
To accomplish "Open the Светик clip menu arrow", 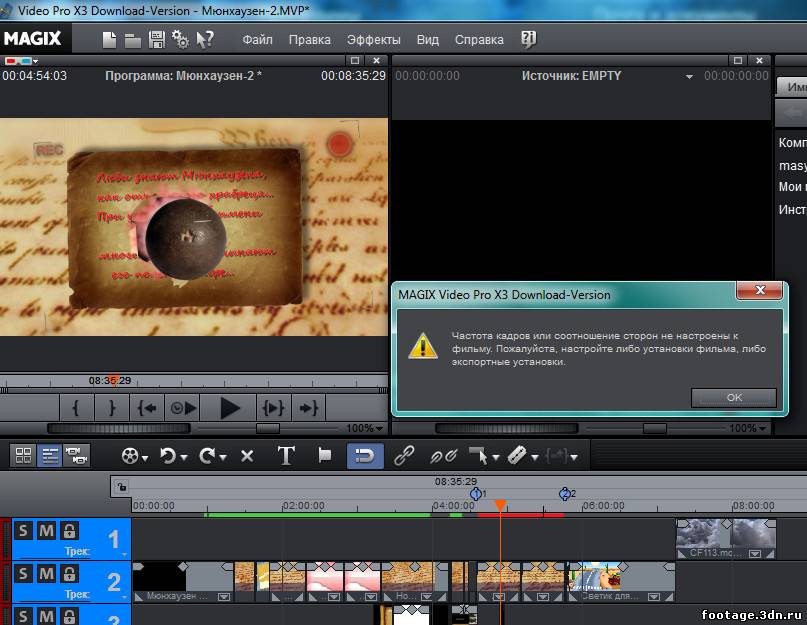I will (x=654, y=597).
